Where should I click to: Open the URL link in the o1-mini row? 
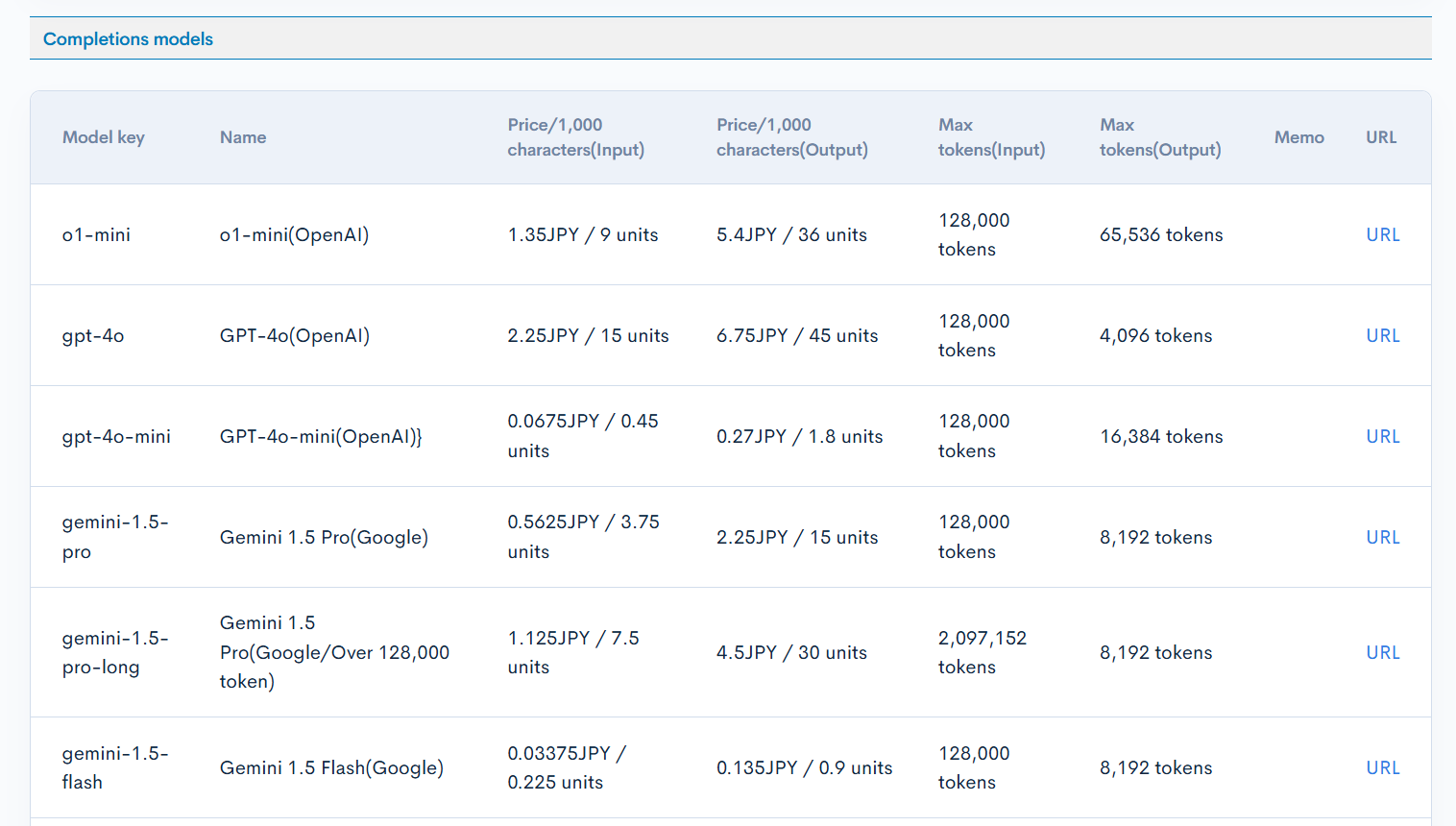[x=1382, y=234]
